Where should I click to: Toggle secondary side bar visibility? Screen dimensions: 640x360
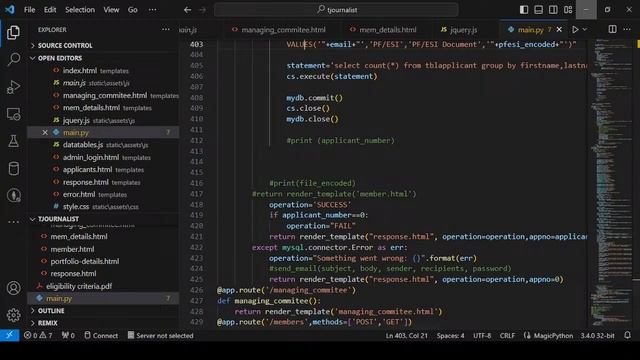[x=553, y=10]
